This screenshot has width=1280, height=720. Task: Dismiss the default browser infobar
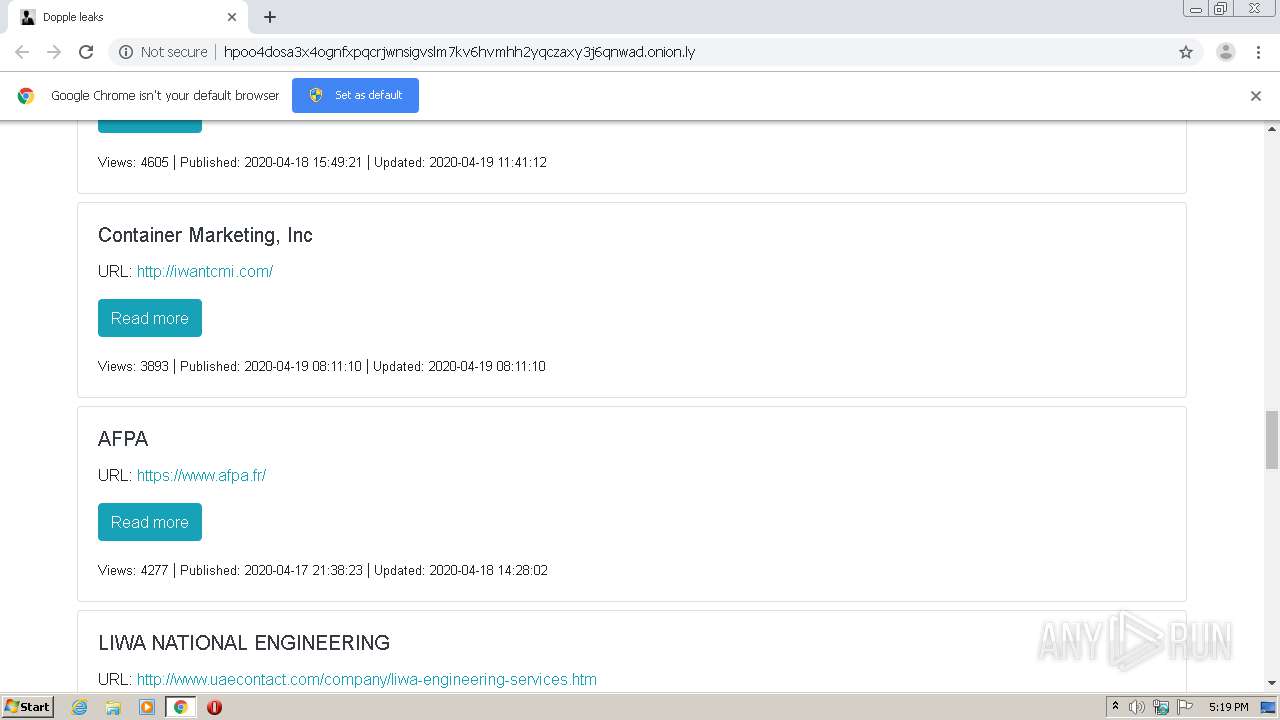point(1256,96)
